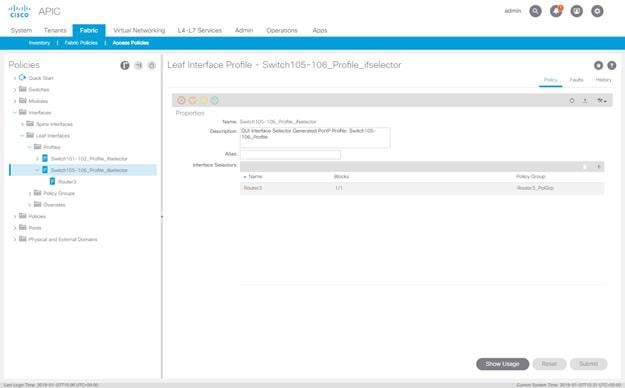Image resolution: width=625 pixels, height=388 pixels.
Task: Click the second round icon in Policies header
Action: (138, 65)
